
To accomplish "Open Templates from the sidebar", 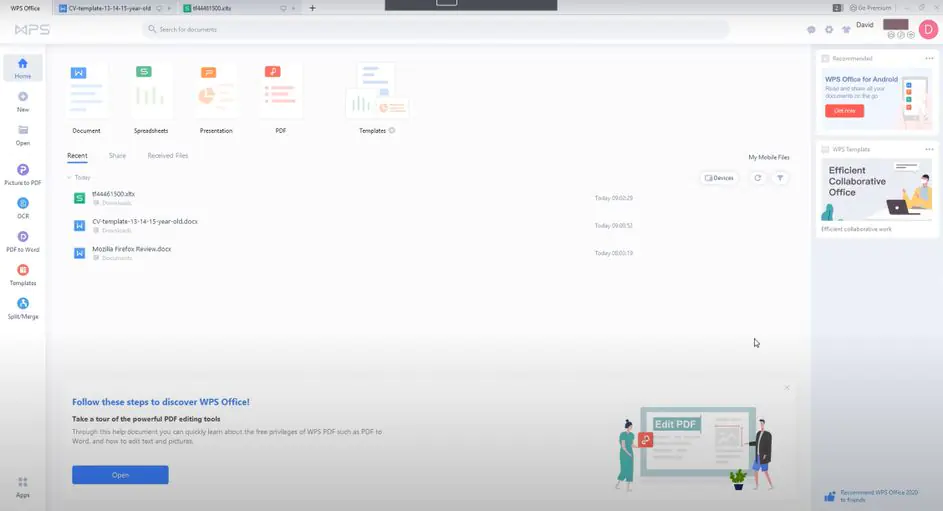I will click(x=23, y=275).
